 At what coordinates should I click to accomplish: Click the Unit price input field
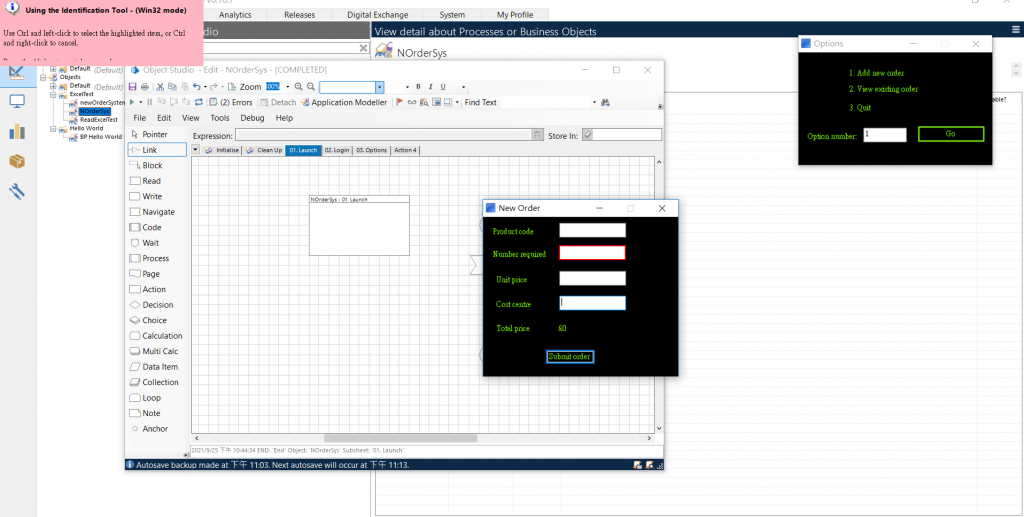592,279
